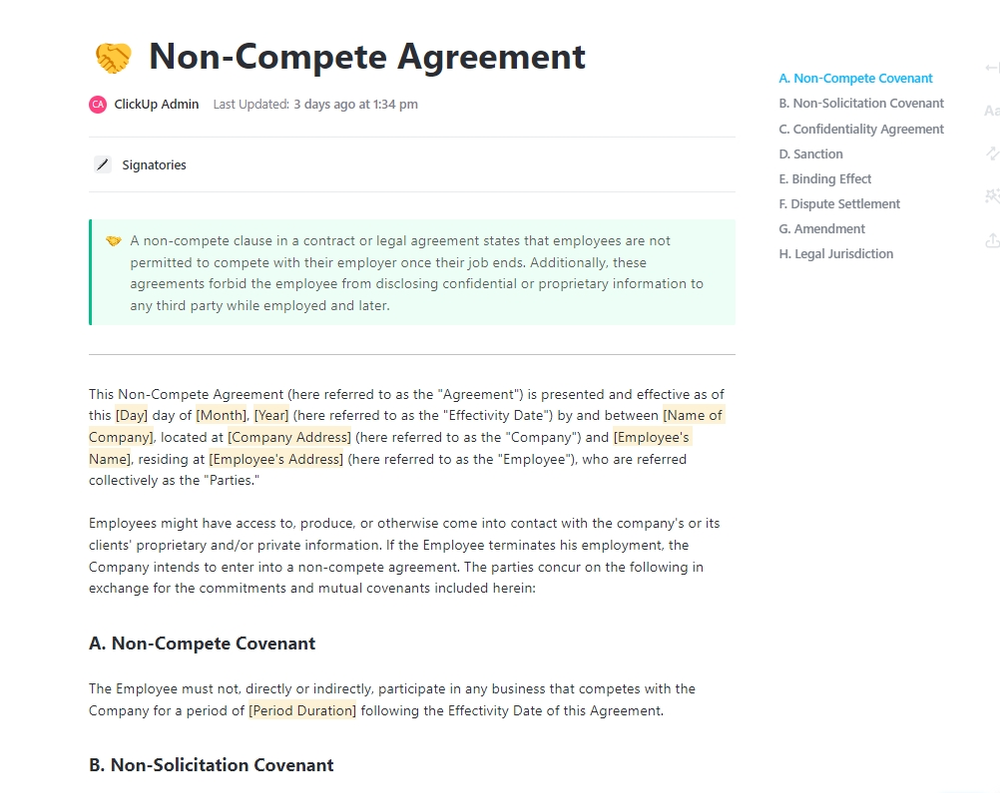Open text styling via the Aa icon

(x=994, y=110)
